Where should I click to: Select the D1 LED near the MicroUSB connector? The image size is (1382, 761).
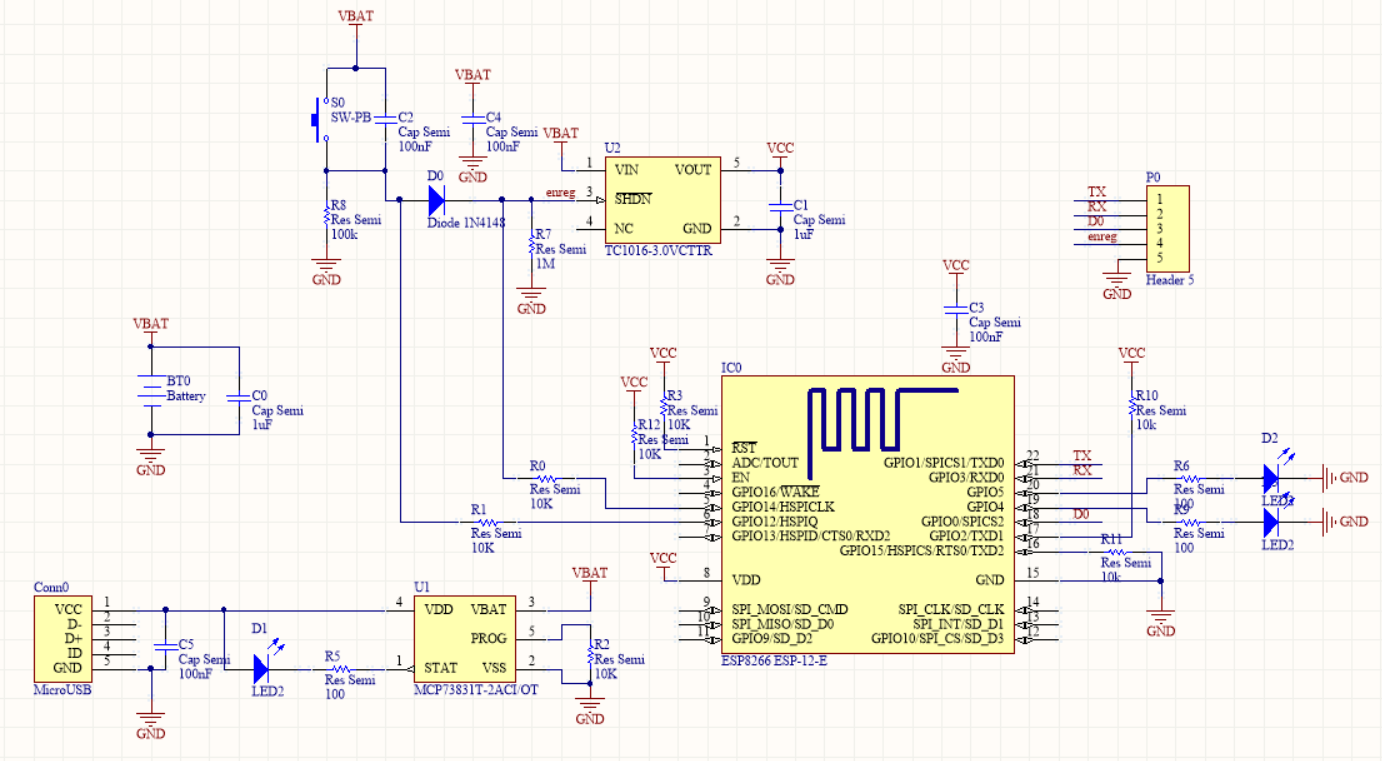(x=261, y=668)
